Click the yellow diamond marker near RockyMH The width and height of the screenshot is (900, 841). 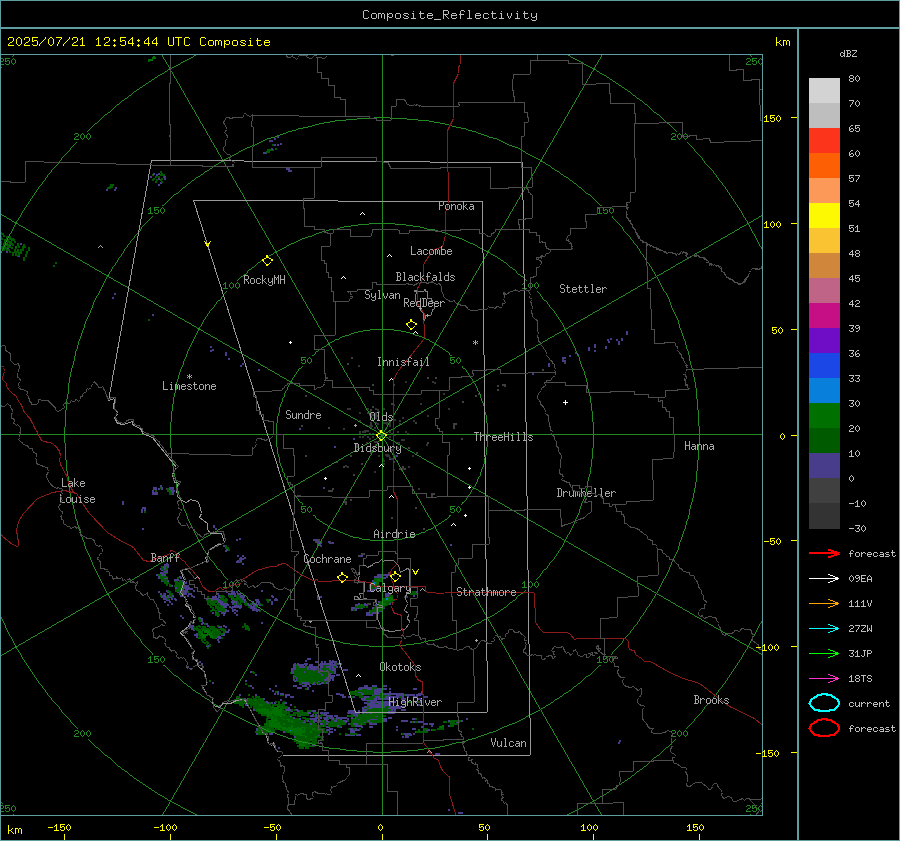(267, 261)
